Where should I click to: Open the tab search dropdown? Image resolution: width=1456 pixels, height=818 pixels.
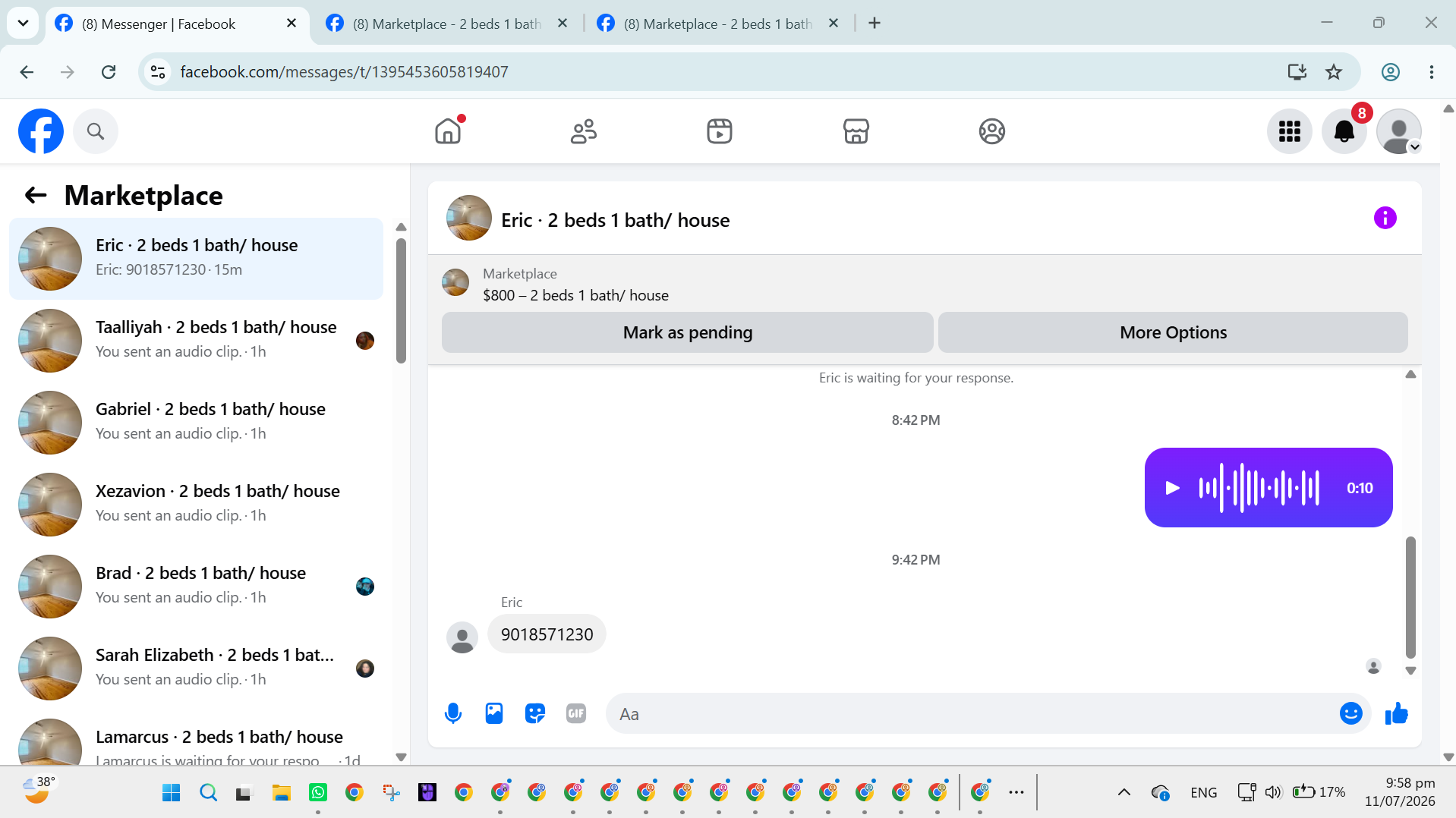(x=23, y=24)
